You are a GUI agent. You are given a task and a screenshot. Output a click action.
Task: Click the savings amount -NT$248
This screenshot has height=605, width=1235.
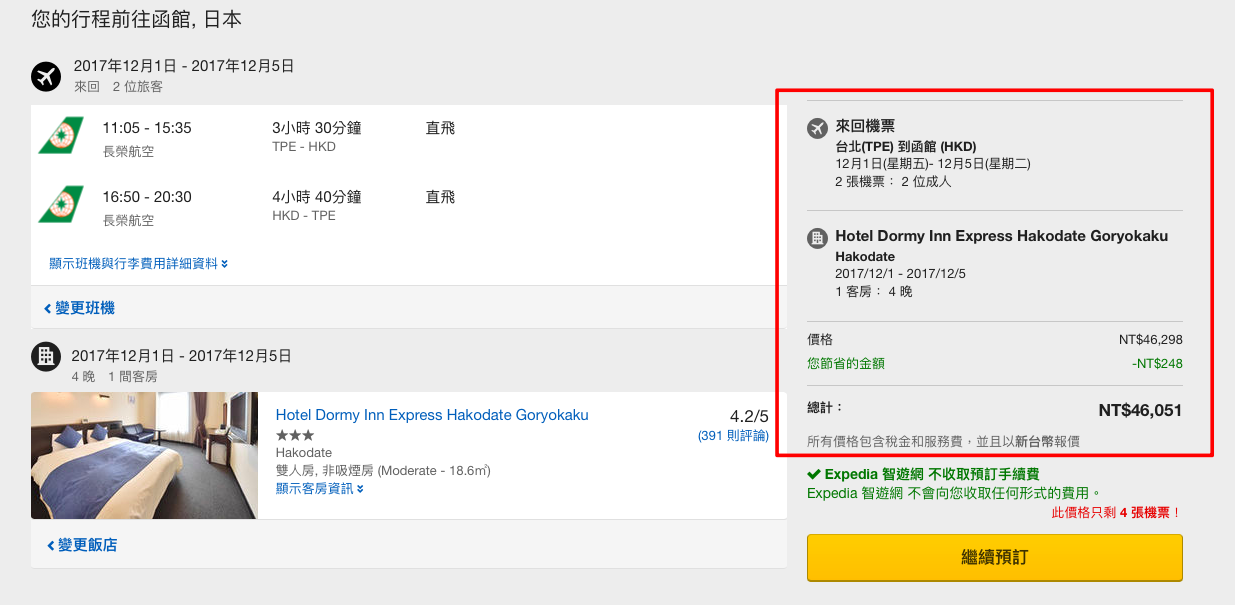click(x=1158, y=364)
